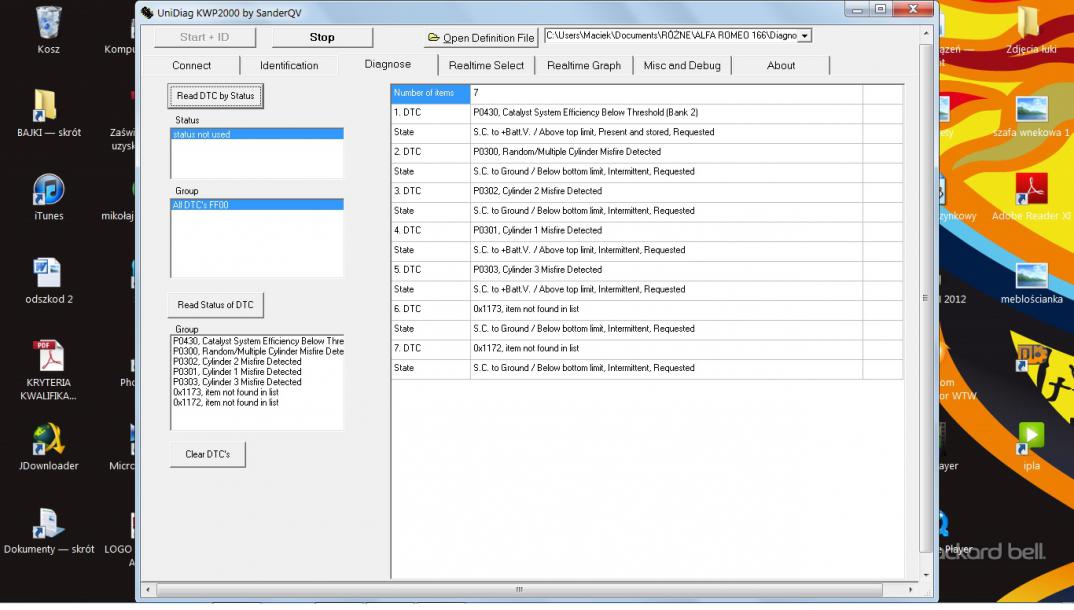The height and width of the screenshot is (610, 1074).
Task: Launch the iTunes desktop icon
Action: coord(48,190)
